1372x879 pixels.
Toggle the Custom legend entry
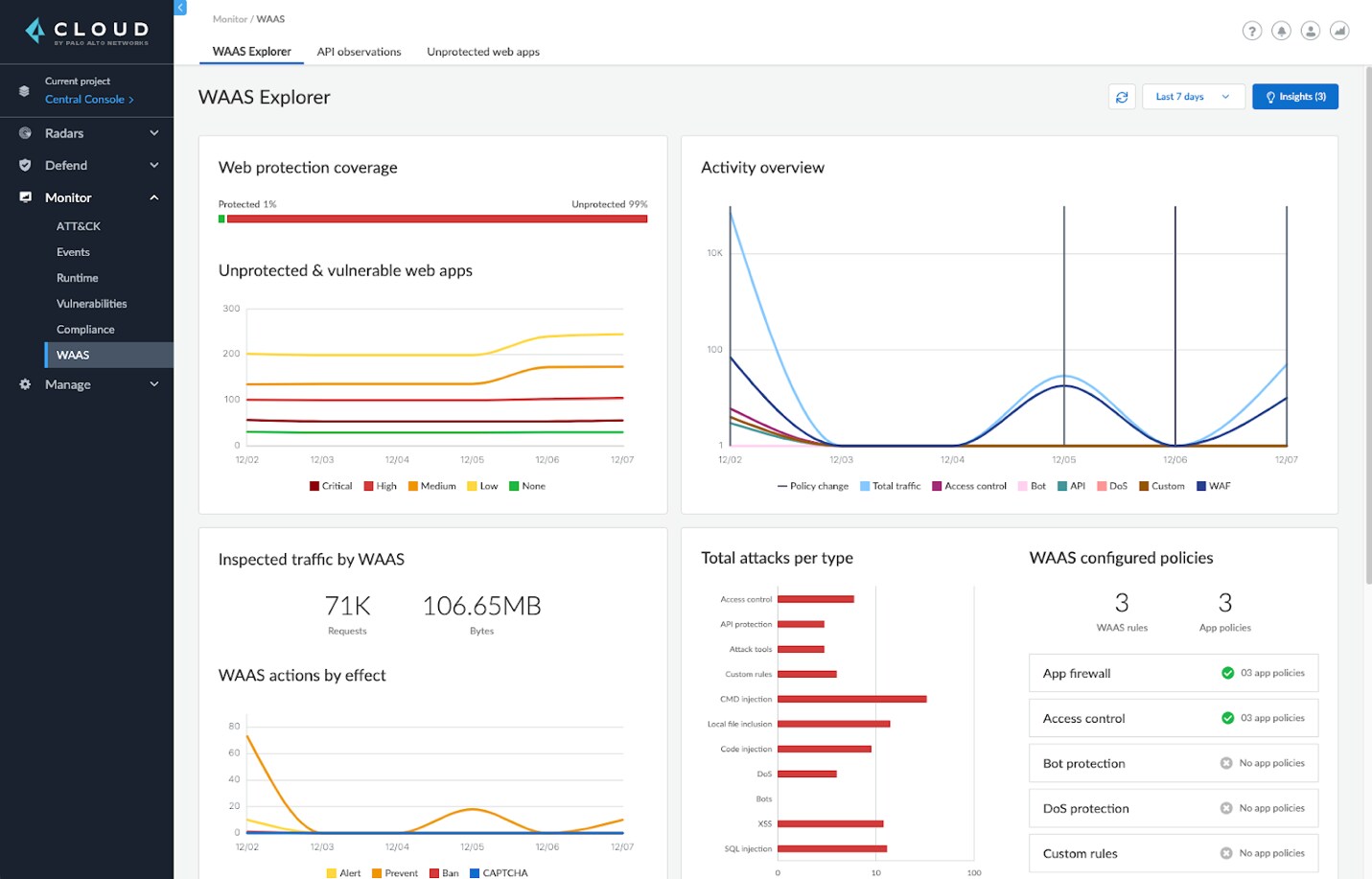1162,486
